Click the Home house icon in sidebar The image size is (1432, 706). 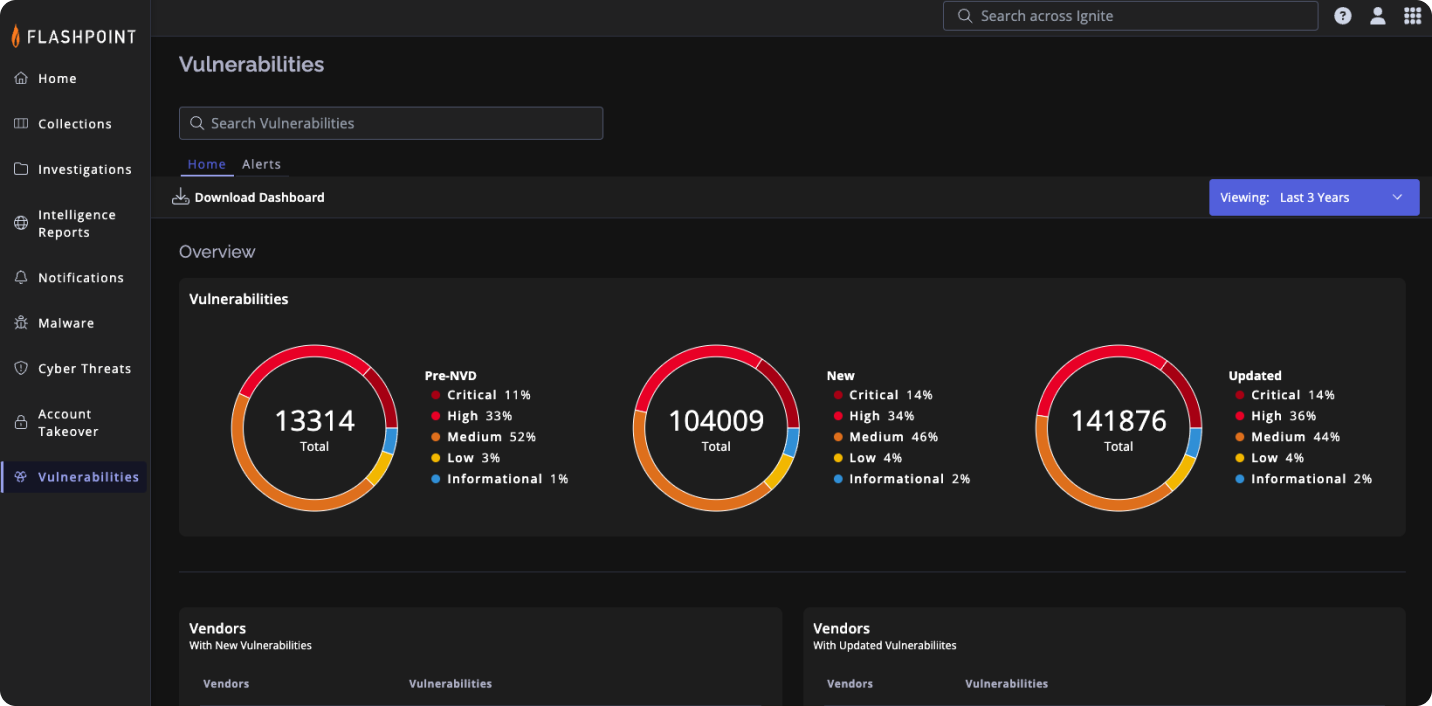tap(21, 78)
